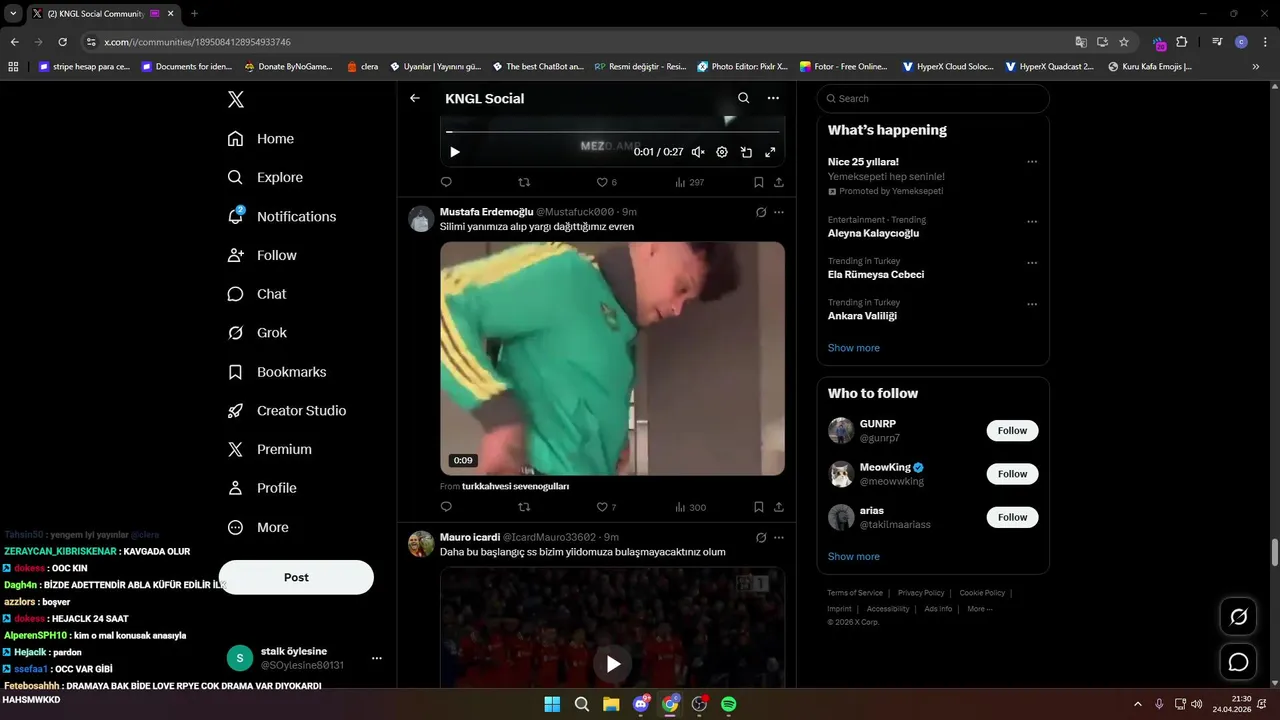Open options for Nice 25 yıllara promotion
Screen dimensions: 1280x720
coord(1032,162)
